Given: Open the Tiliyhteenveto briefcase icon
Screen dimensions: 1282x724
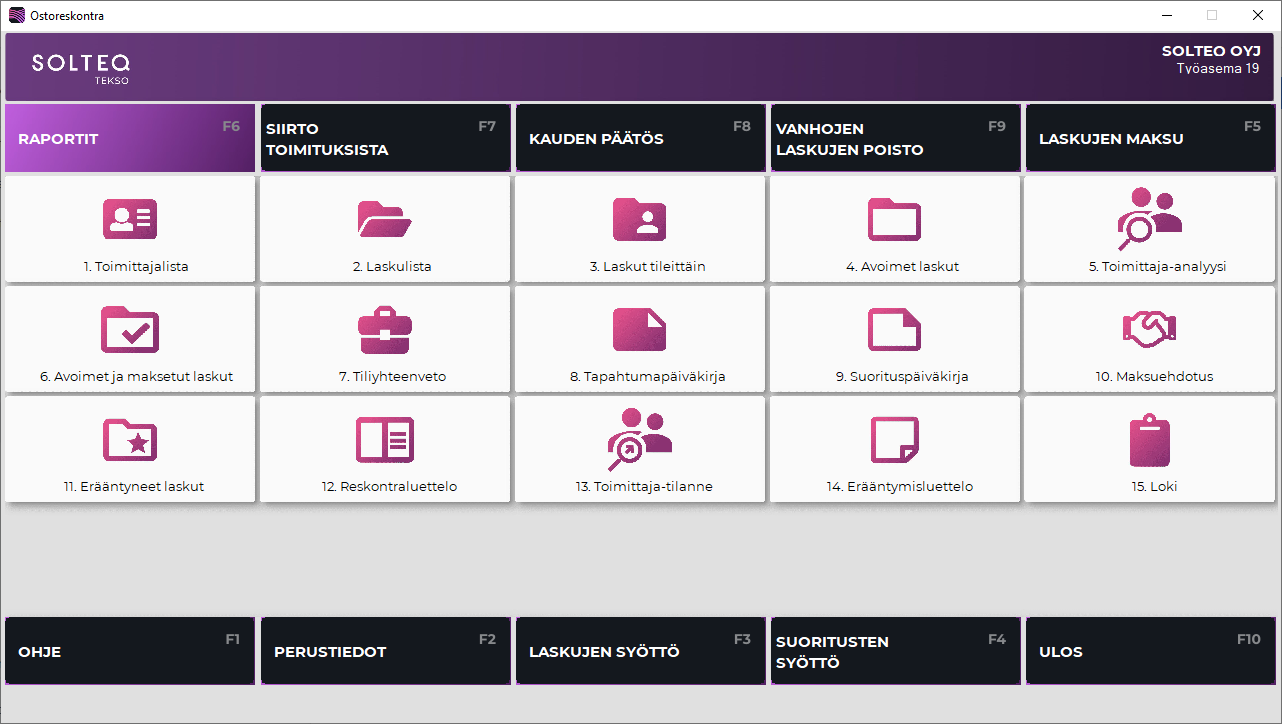Looking at the screenshot, I should (x=385, y=329).
